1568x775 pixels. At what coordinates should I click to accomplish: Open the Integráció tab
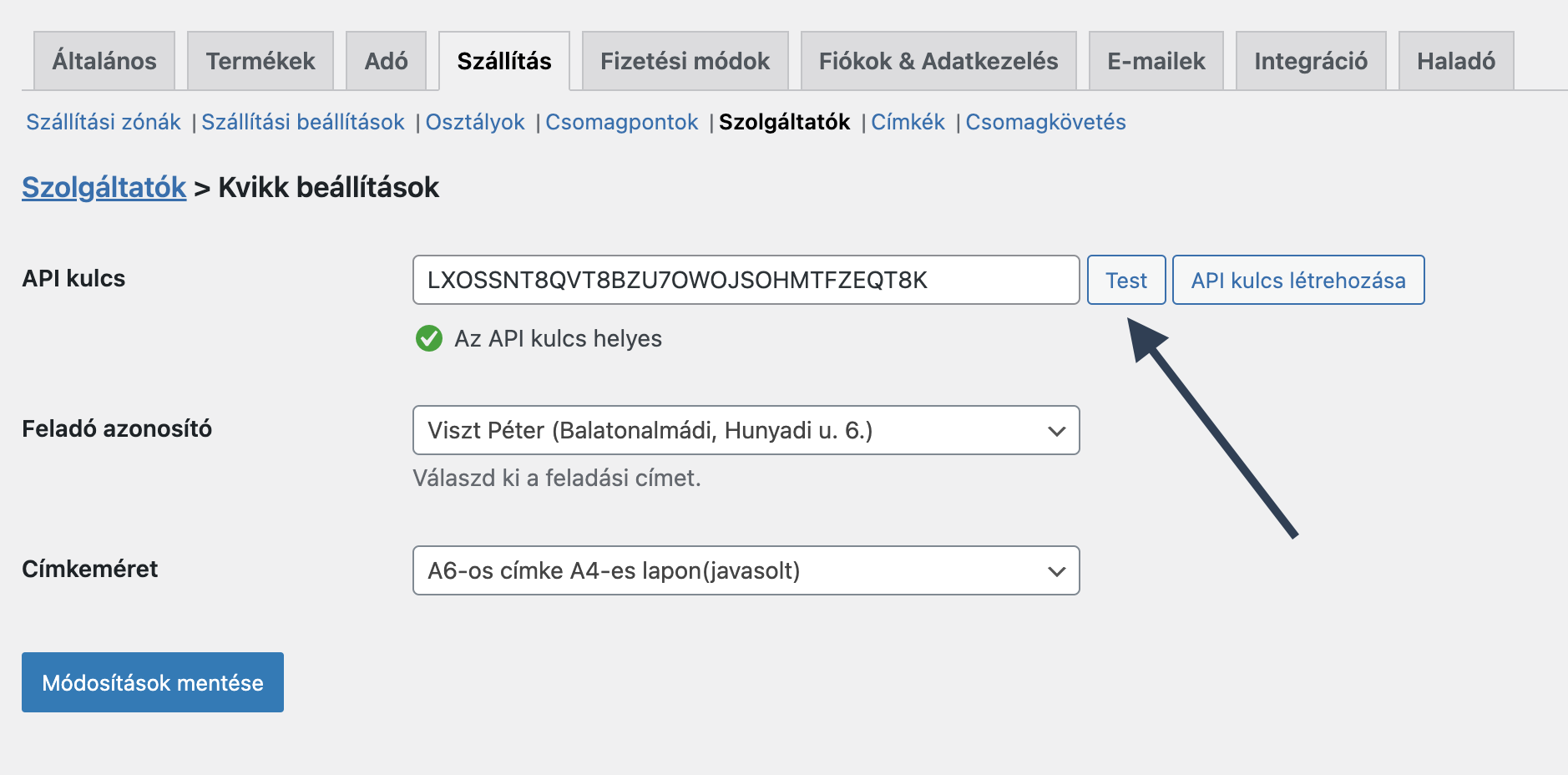1310,61
